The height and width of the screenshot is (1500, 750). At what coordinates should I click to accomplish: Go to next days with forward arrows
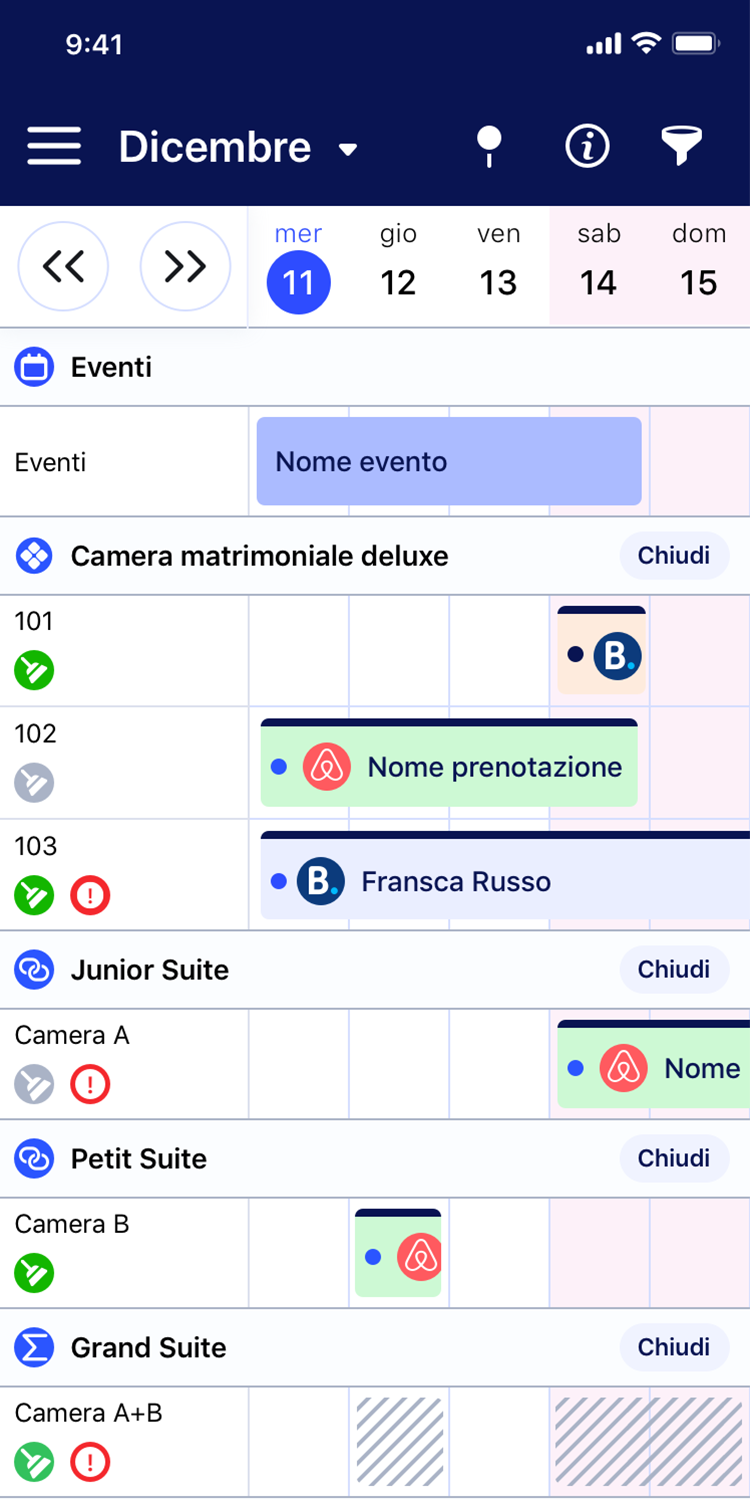point(185,267)
